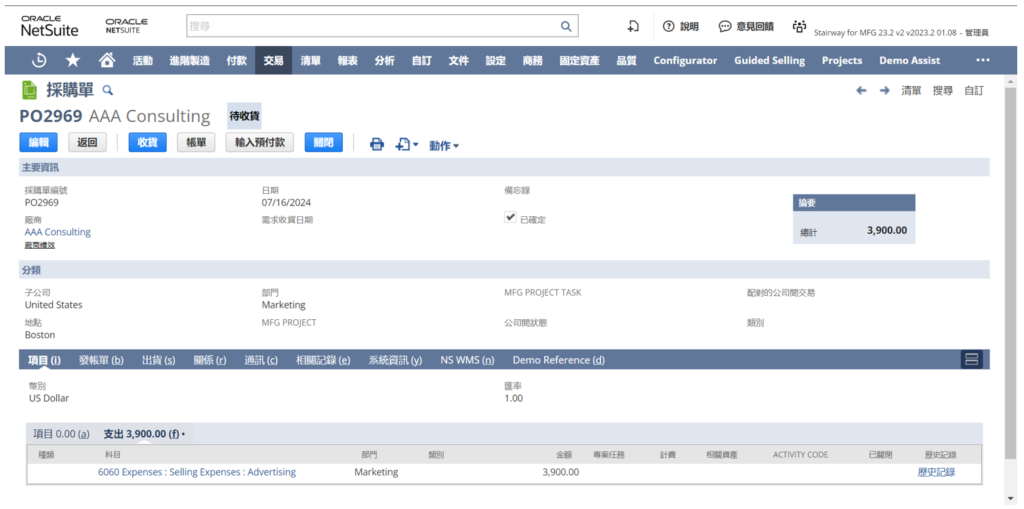The image size is (1024, 509).
Task: Toggle the subtab layout view icon
Action: 971,359
